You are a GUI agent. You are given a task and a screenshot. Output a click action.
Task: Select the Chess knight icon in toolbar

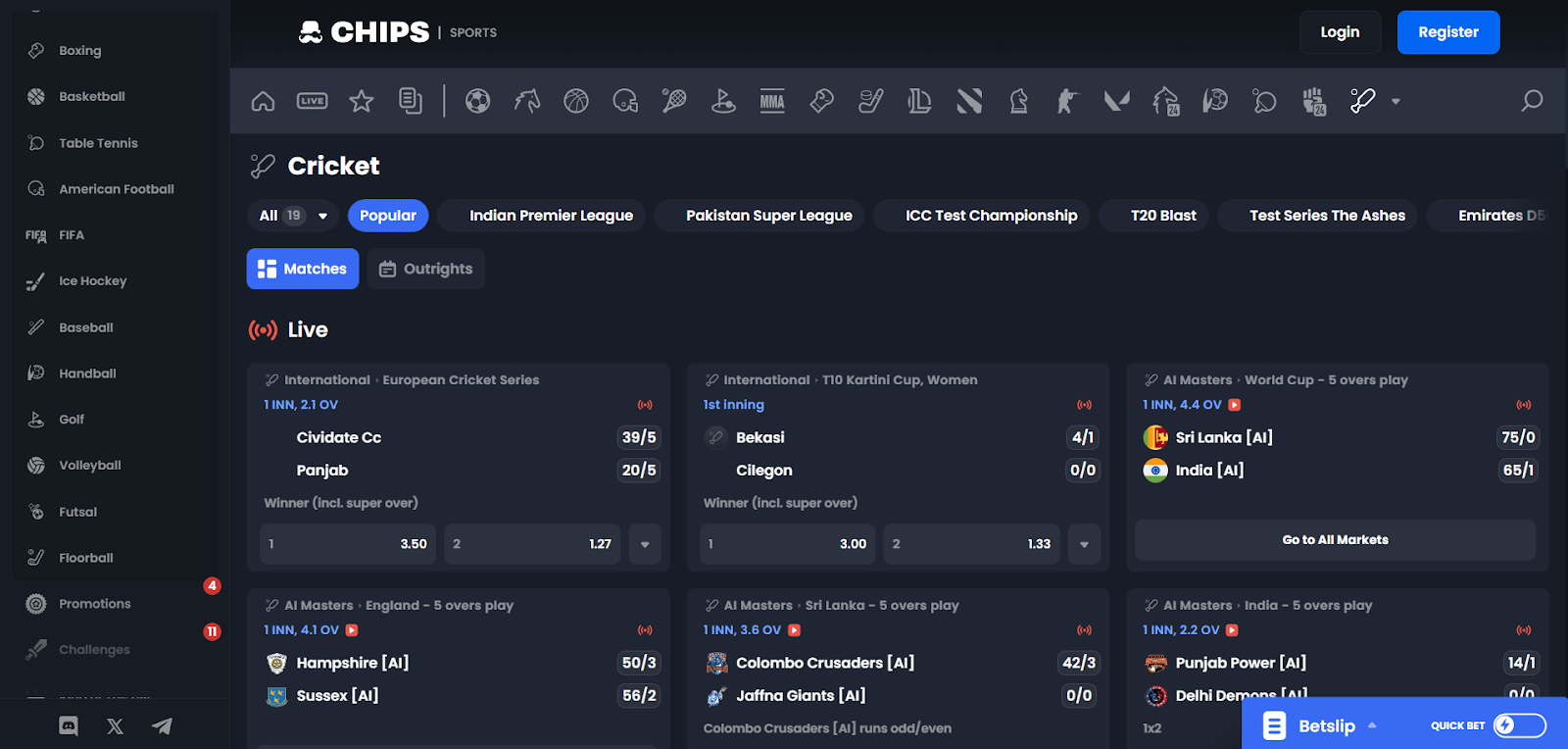1018,101
